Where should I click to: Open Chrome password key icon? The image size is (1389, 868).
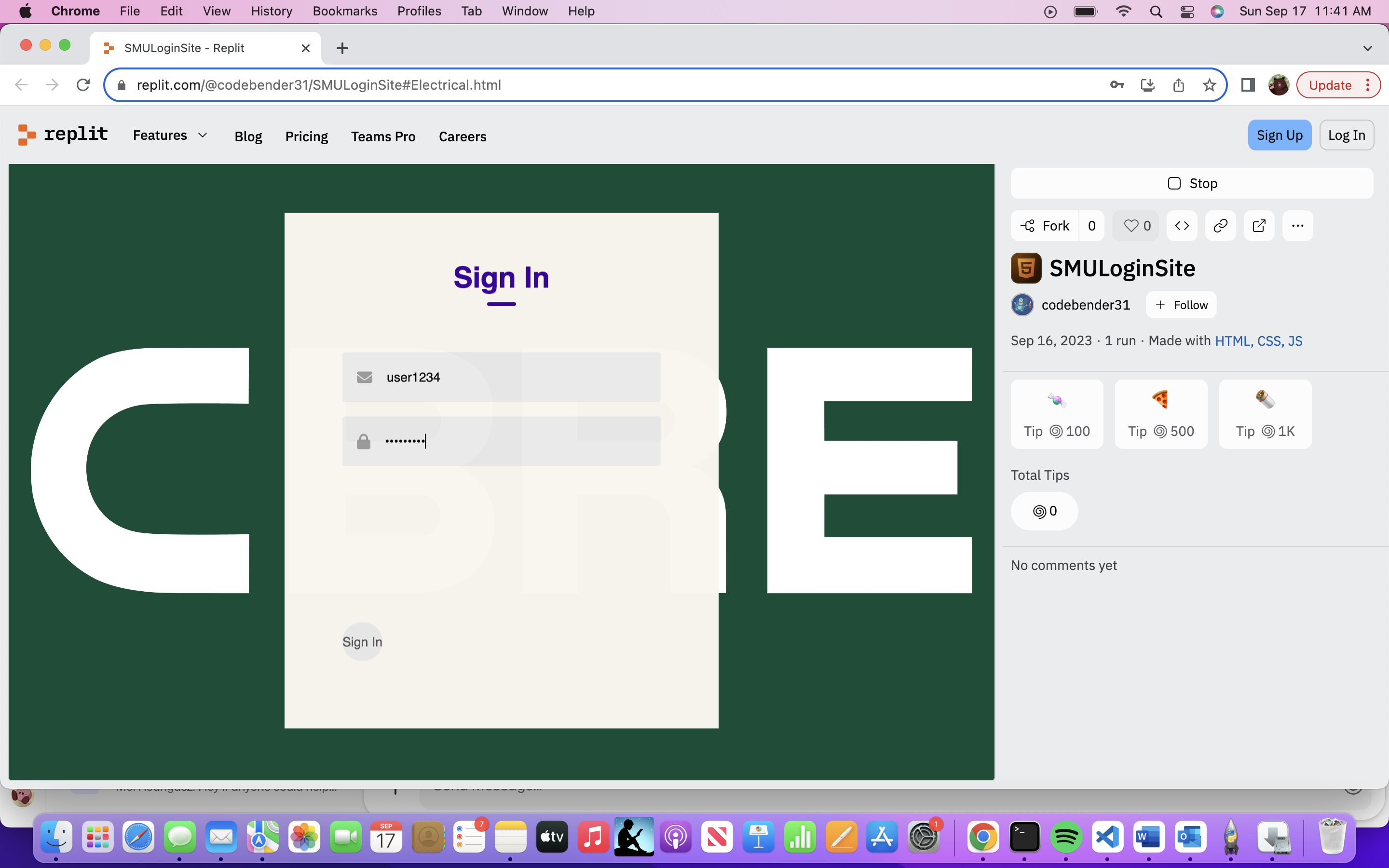click(x=1117, y=85)
